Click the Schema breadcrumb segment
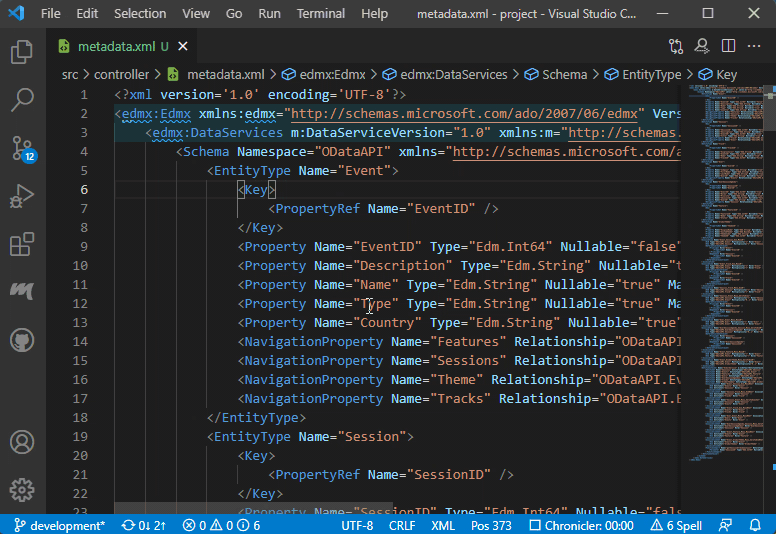The image size is (776, 534). pyautogui.click(x=556, y=75)
